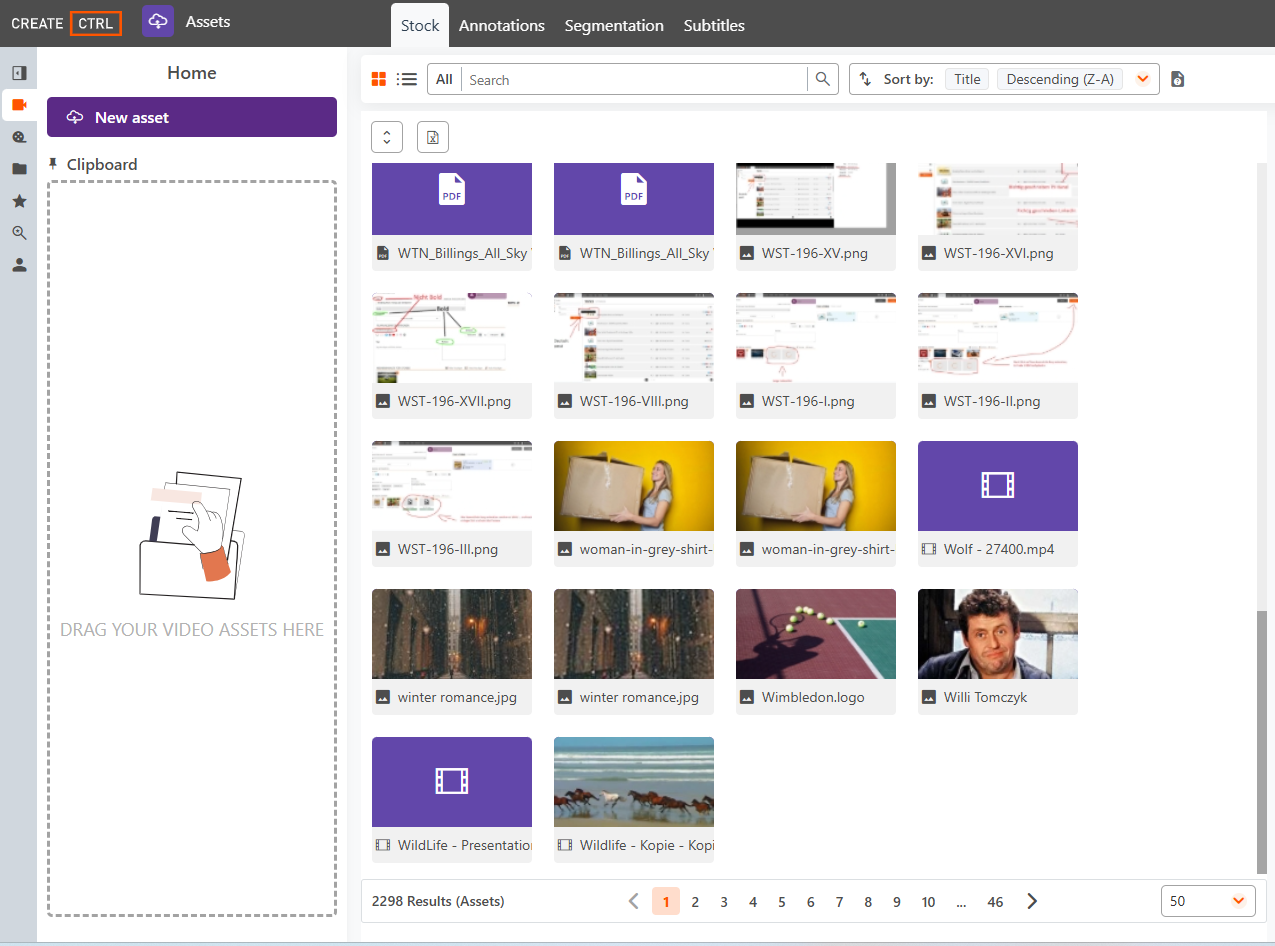Open favorites star in sidebar
Image resolution: width=1275 pixels, height=946 pixels.
point(19,201)
